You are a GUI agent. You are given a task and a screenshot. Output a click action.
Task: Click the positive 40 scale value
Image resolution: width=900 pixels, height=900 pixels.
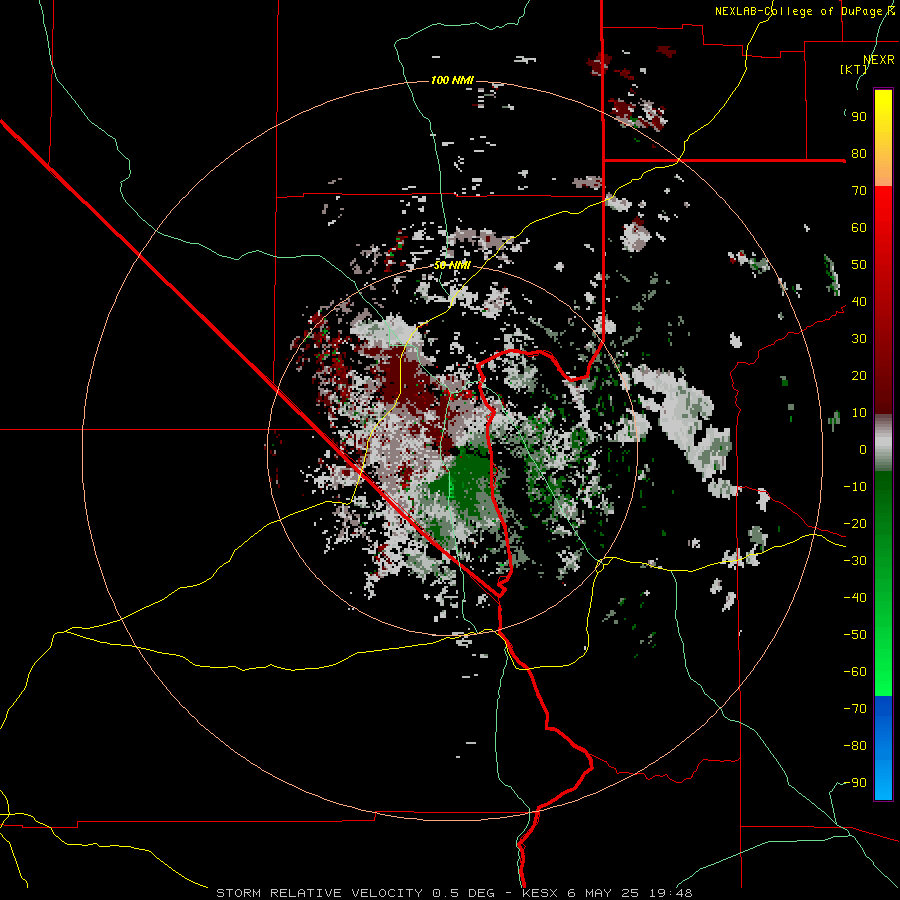[x=859, y=302]
